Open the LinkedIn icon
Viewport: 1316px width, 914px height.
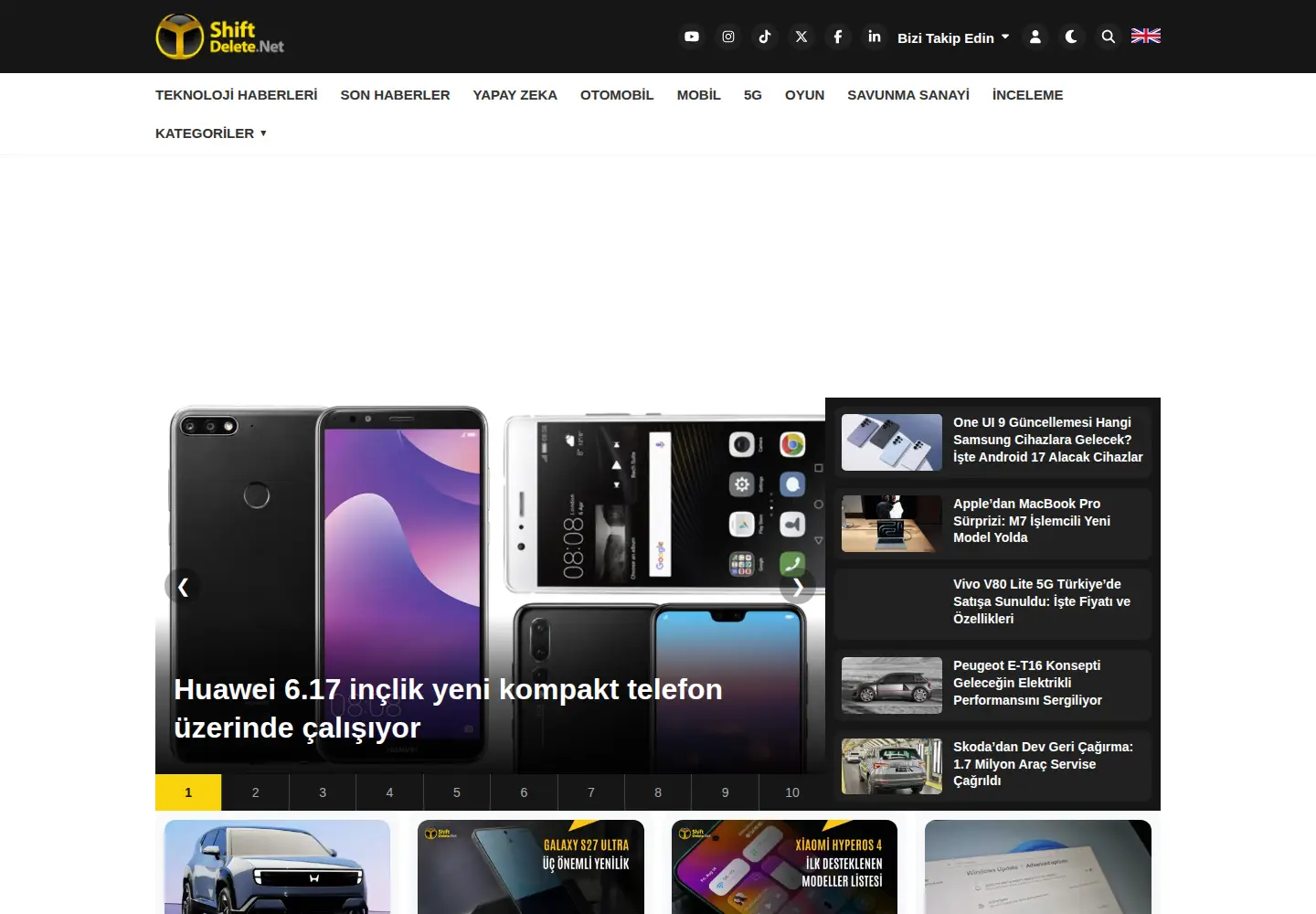[x=875, y=37]
